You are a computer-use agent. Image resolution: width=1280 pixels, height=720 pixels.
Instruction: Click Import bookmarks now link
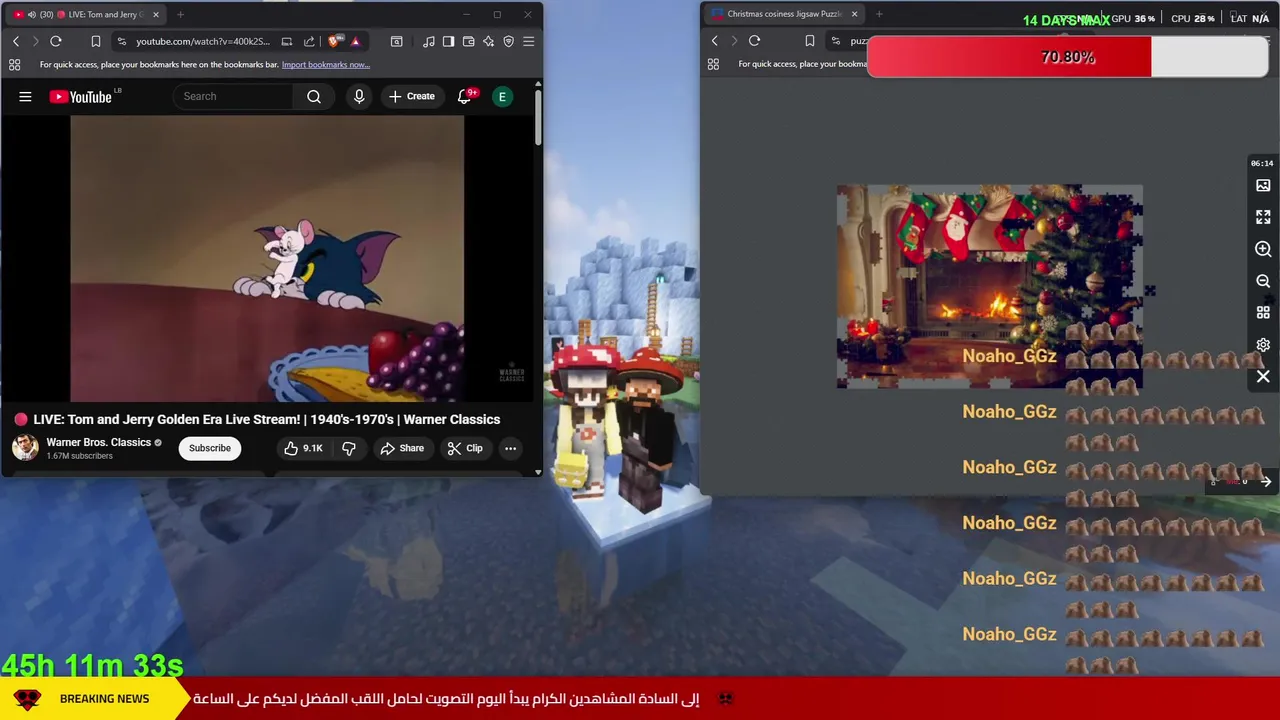coord(326,65)
